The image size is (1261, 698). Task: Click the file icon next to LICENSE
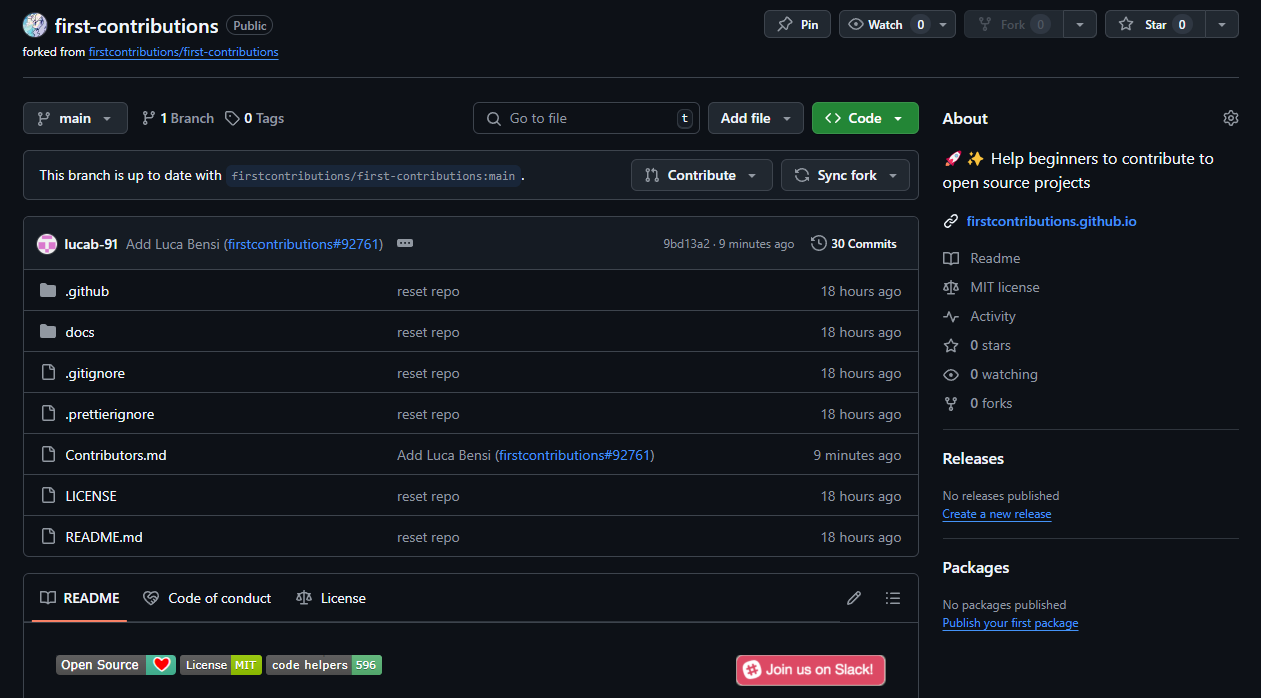48,496
